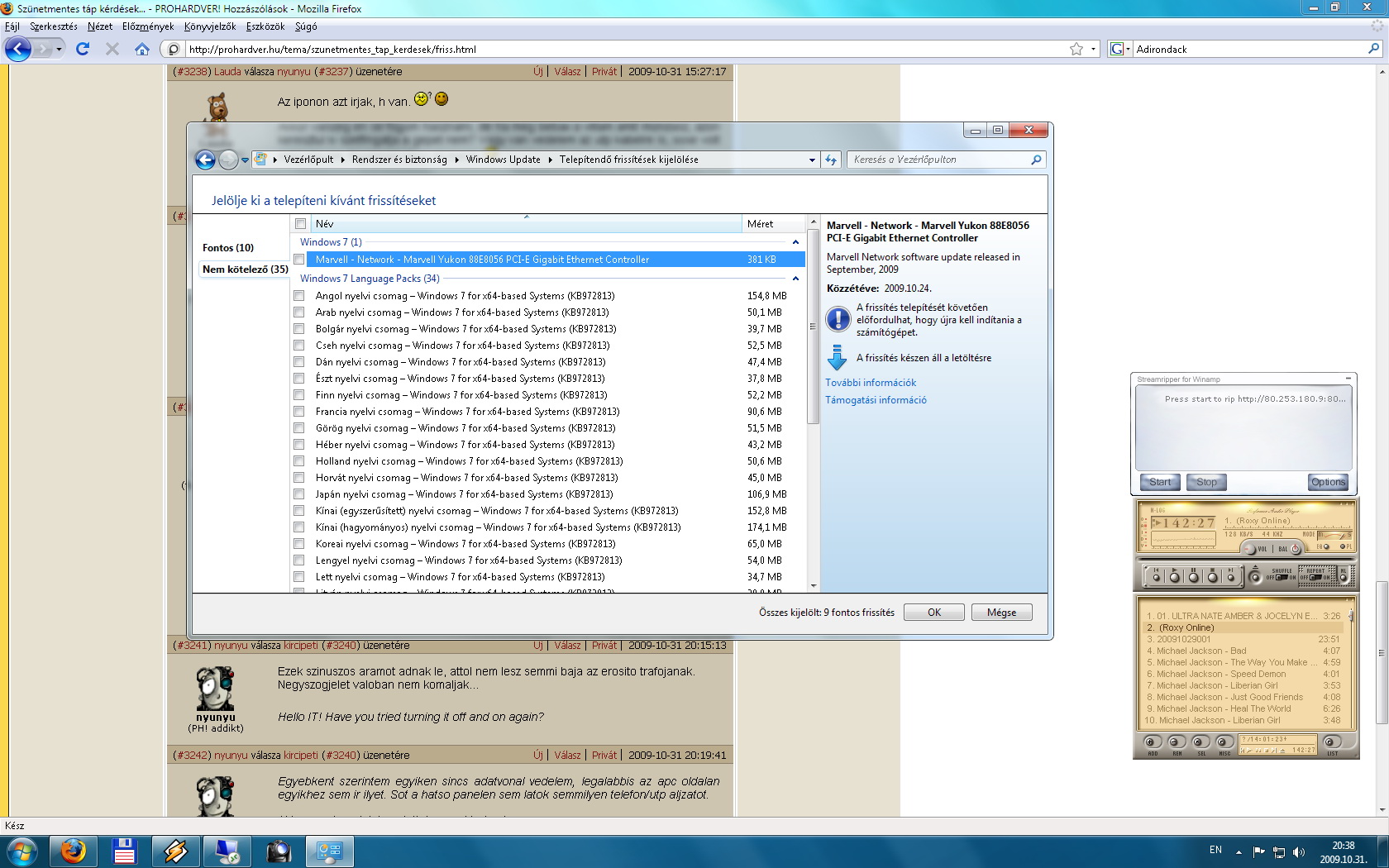Skip to next track in Winamp

(1231, 576)
